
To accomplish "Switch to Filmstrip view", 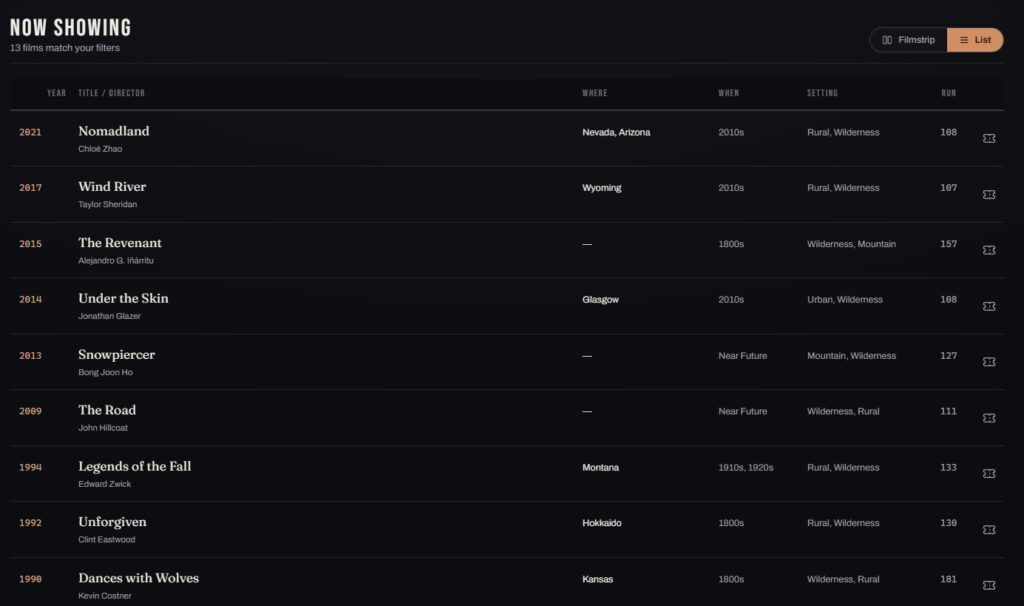I will click(908, 40).
